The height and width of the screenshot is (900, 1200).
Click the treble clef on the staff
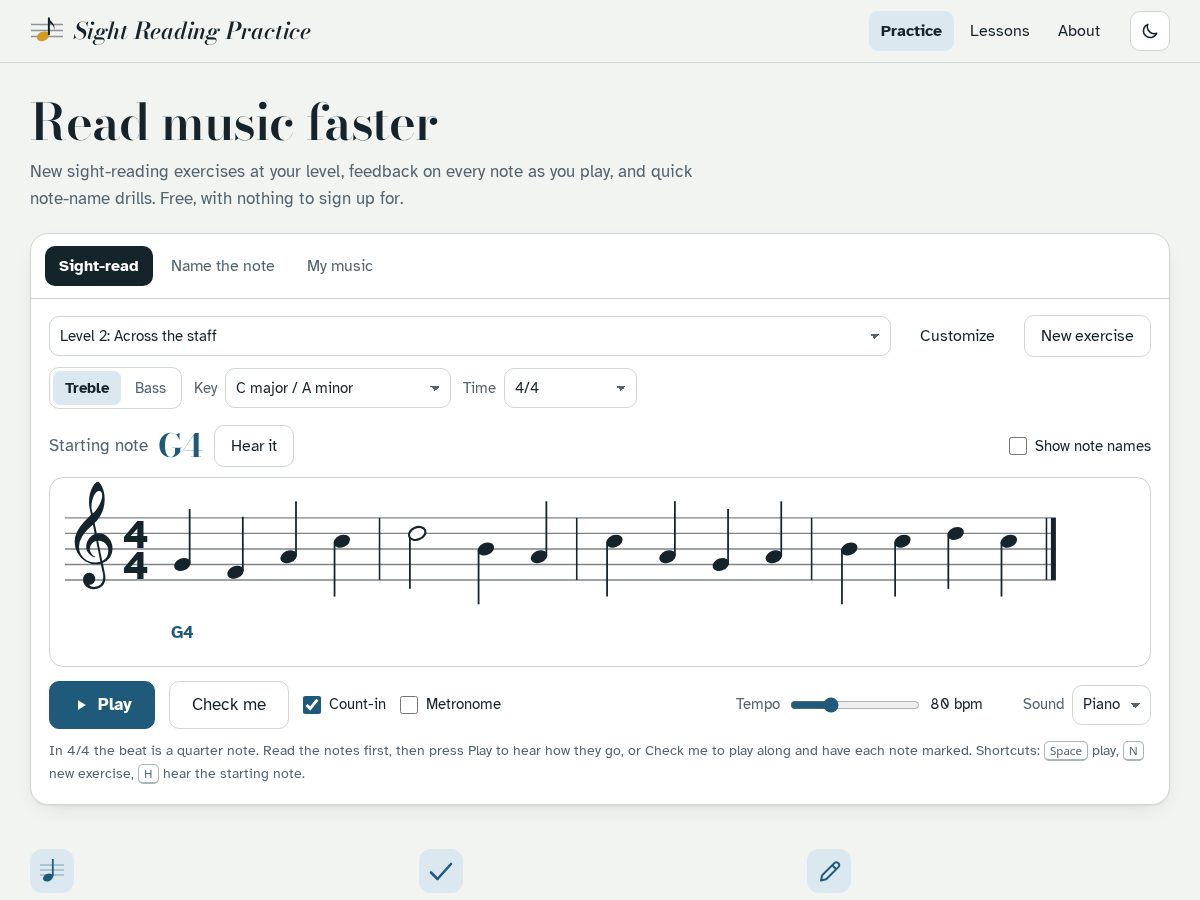coord(95,537)
